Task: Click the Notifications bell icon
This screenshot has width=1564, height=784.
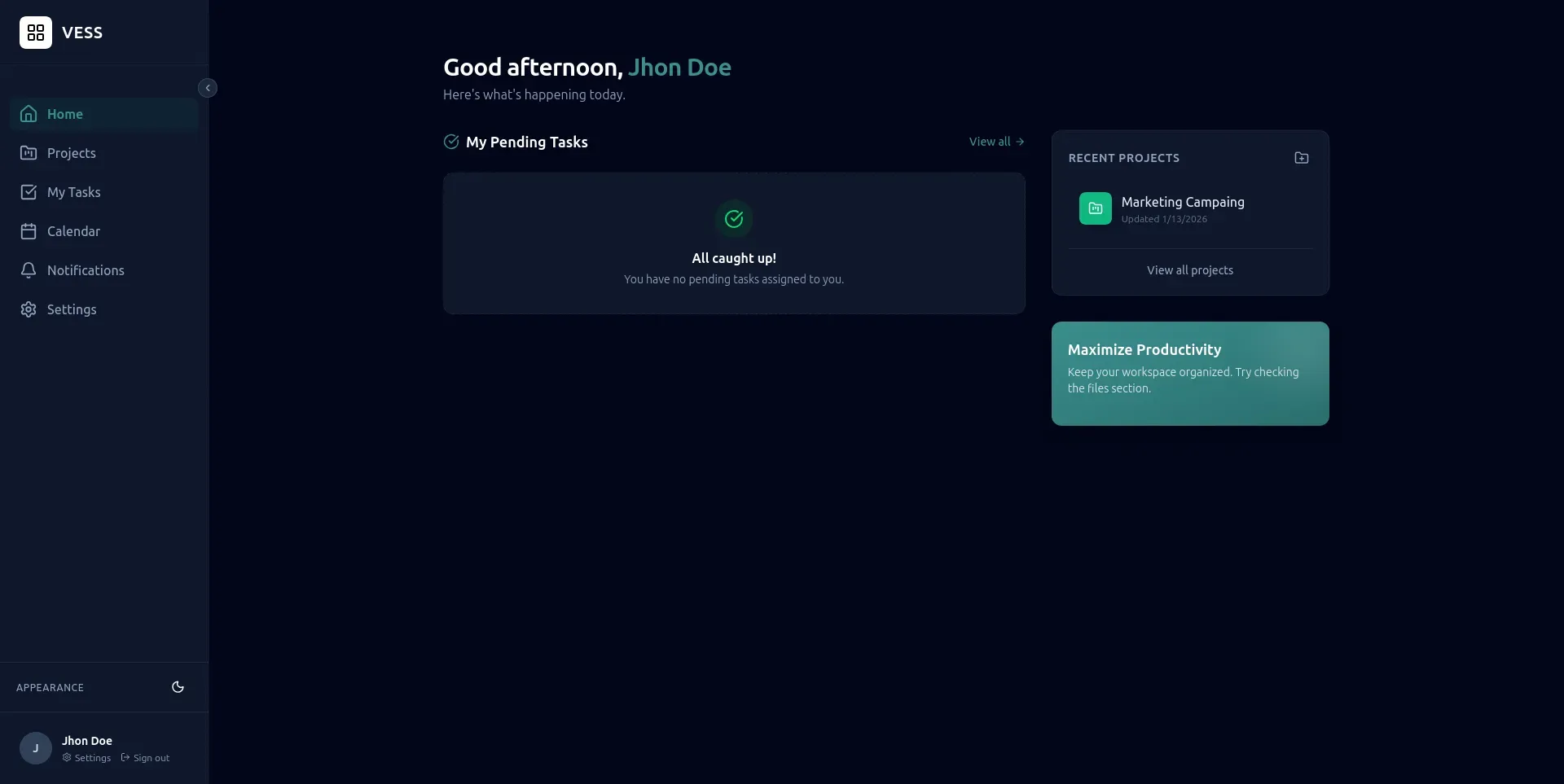Action: point(29,270)
